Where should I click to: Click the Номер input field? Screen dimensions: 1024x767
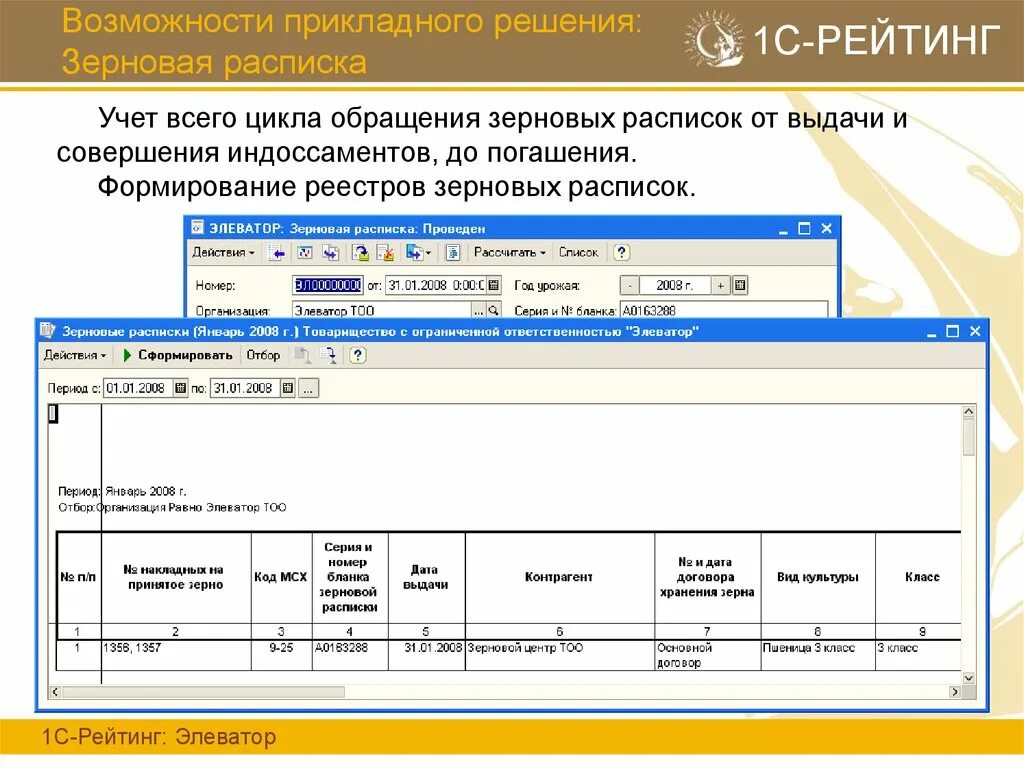(327, 285)
